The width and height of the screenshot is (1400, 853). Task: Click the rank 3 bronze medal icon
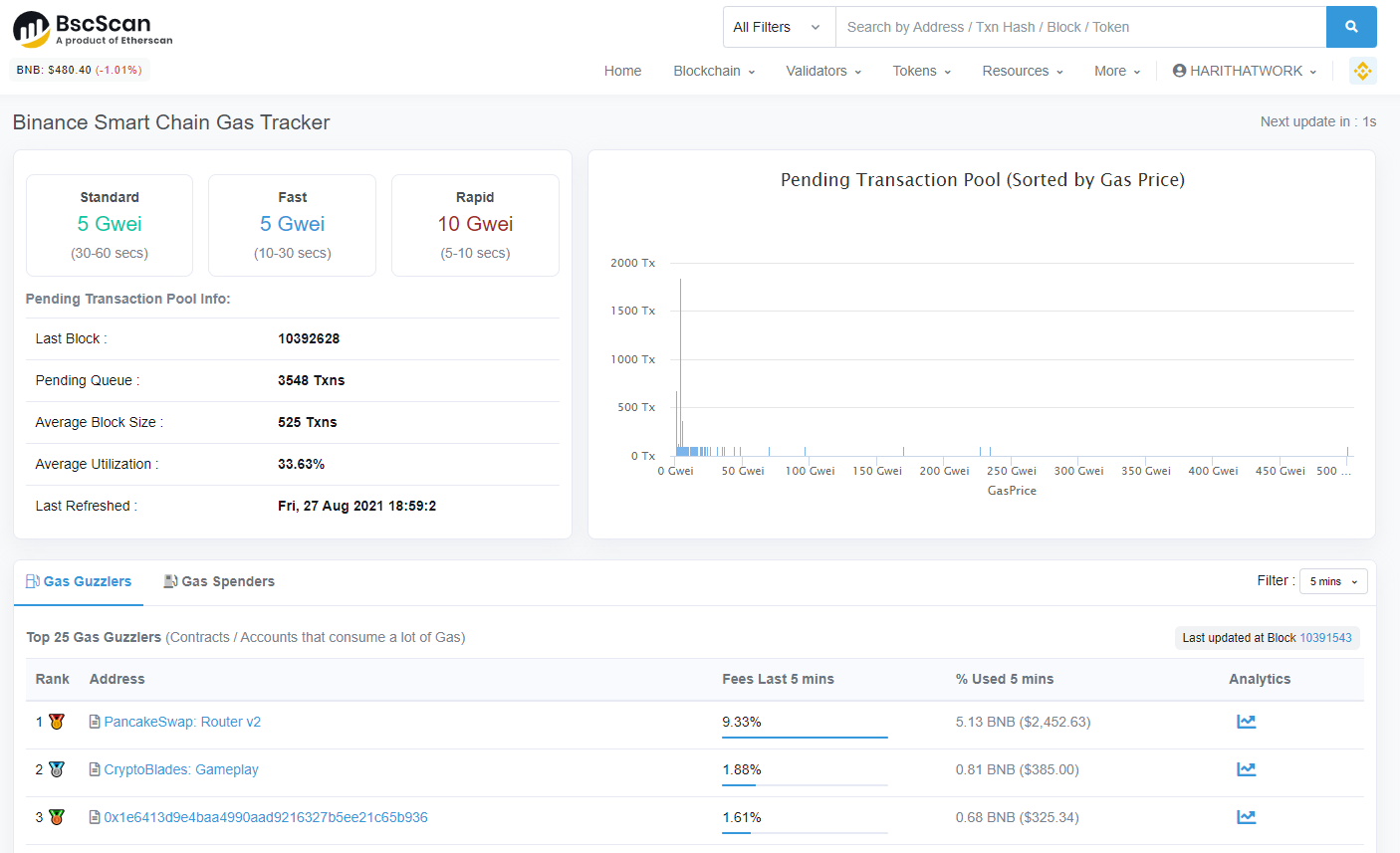57,817
